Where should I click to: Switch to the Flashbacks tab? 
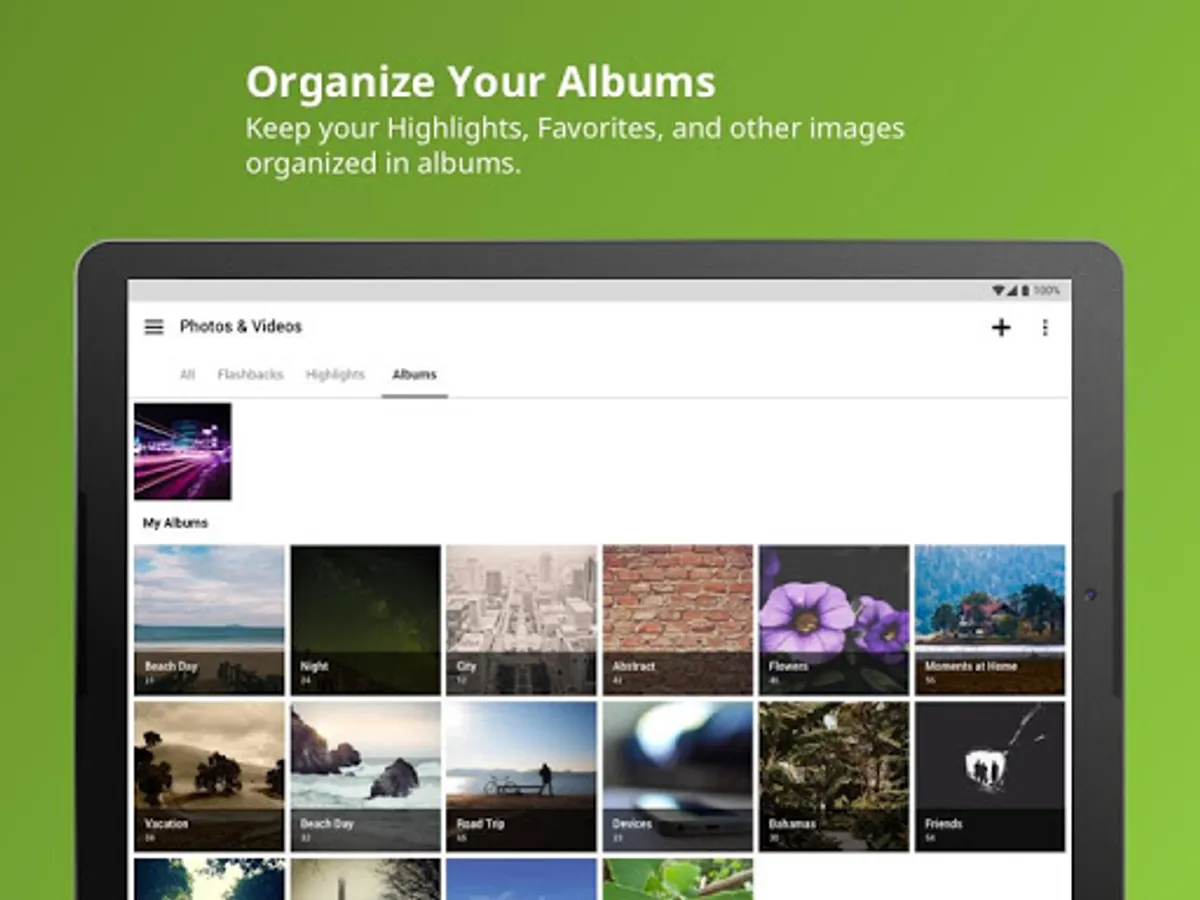[250, 374]
